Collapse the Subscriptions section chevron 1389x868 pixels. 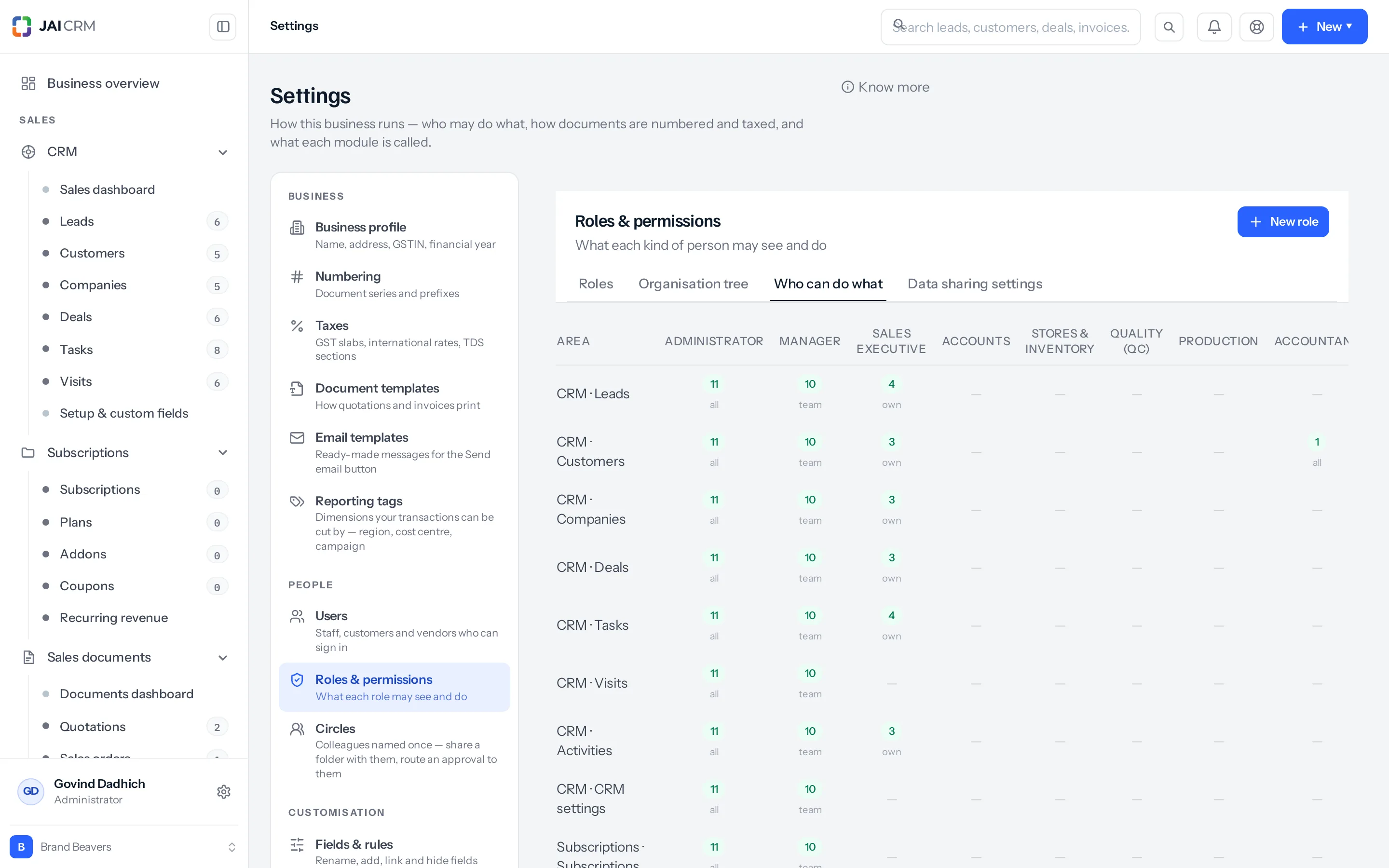pos(223,452)
